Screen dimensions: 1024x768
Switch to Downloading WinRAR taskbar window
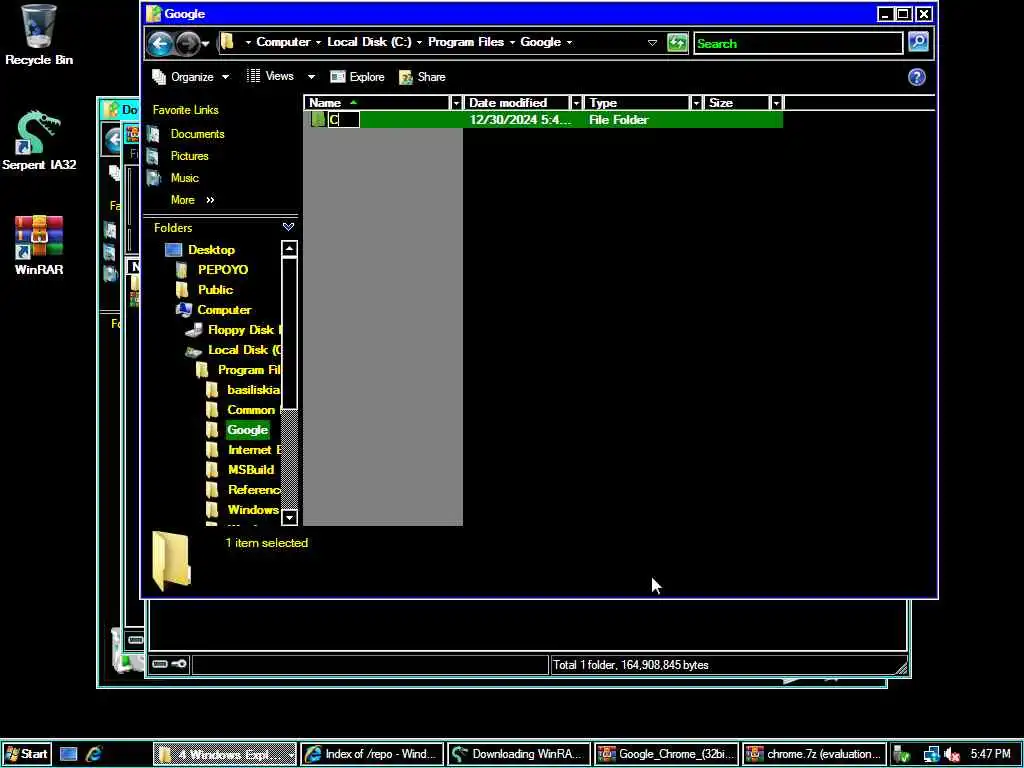(519, 754)
